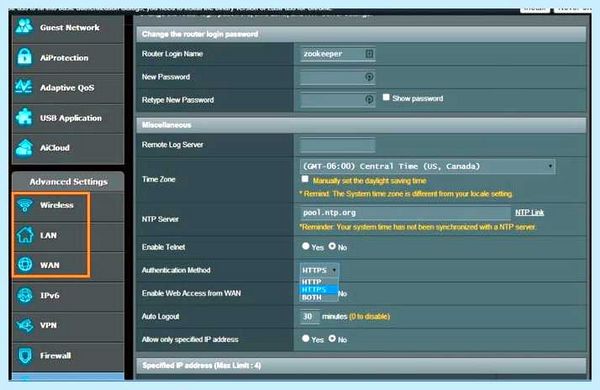The image size is (600, 390).
Task: Open Guest Network menu item
Action: pos(68,28)
